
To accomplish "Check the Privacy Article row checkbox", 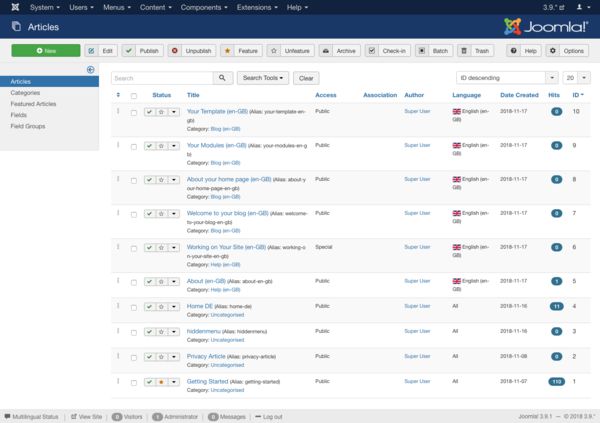I will [x=134, y=358].
